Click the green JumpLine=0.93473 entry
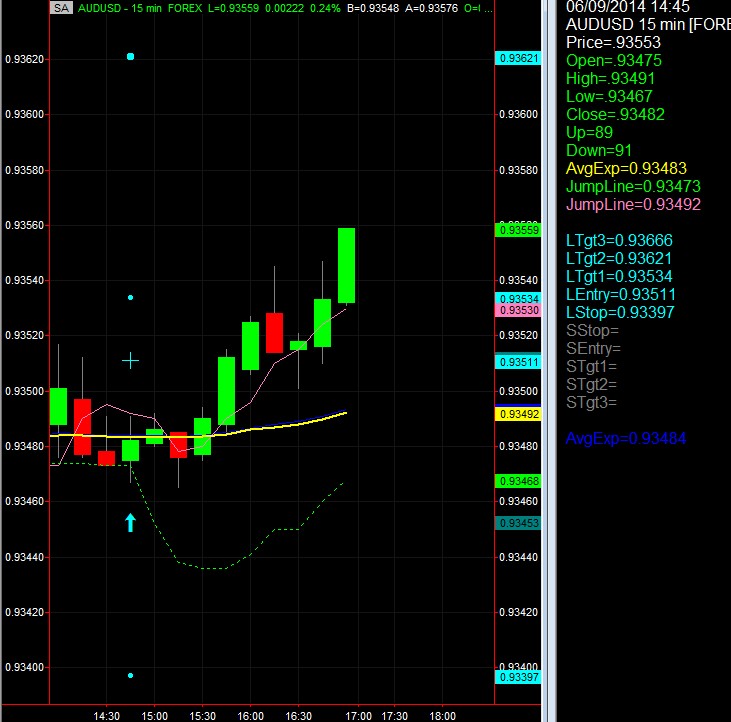Screen dimensions: 731x722 coord(633,186)
